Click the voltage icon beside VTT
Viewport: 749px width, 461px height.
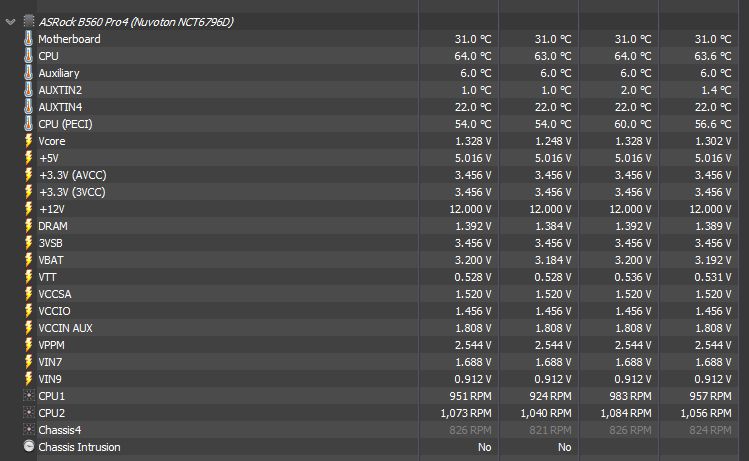29,277
